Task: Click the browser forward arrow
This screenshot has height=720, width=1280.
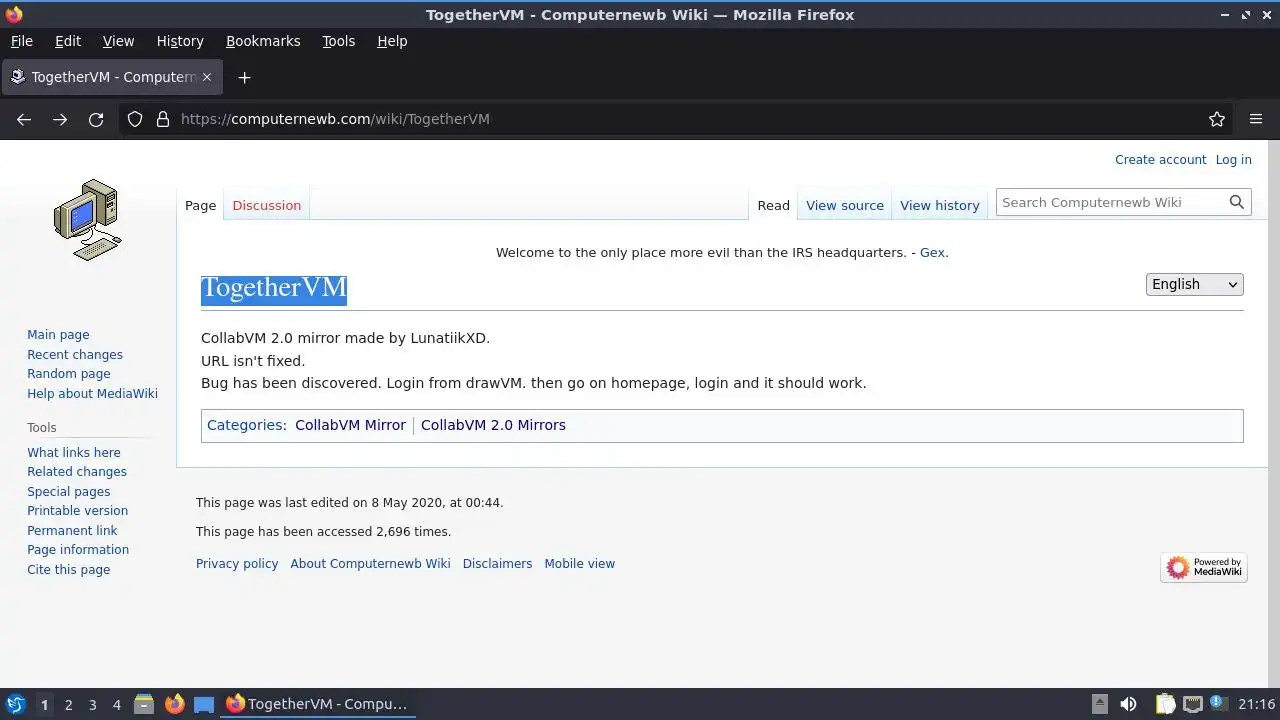Action: [x=60, y=119]
